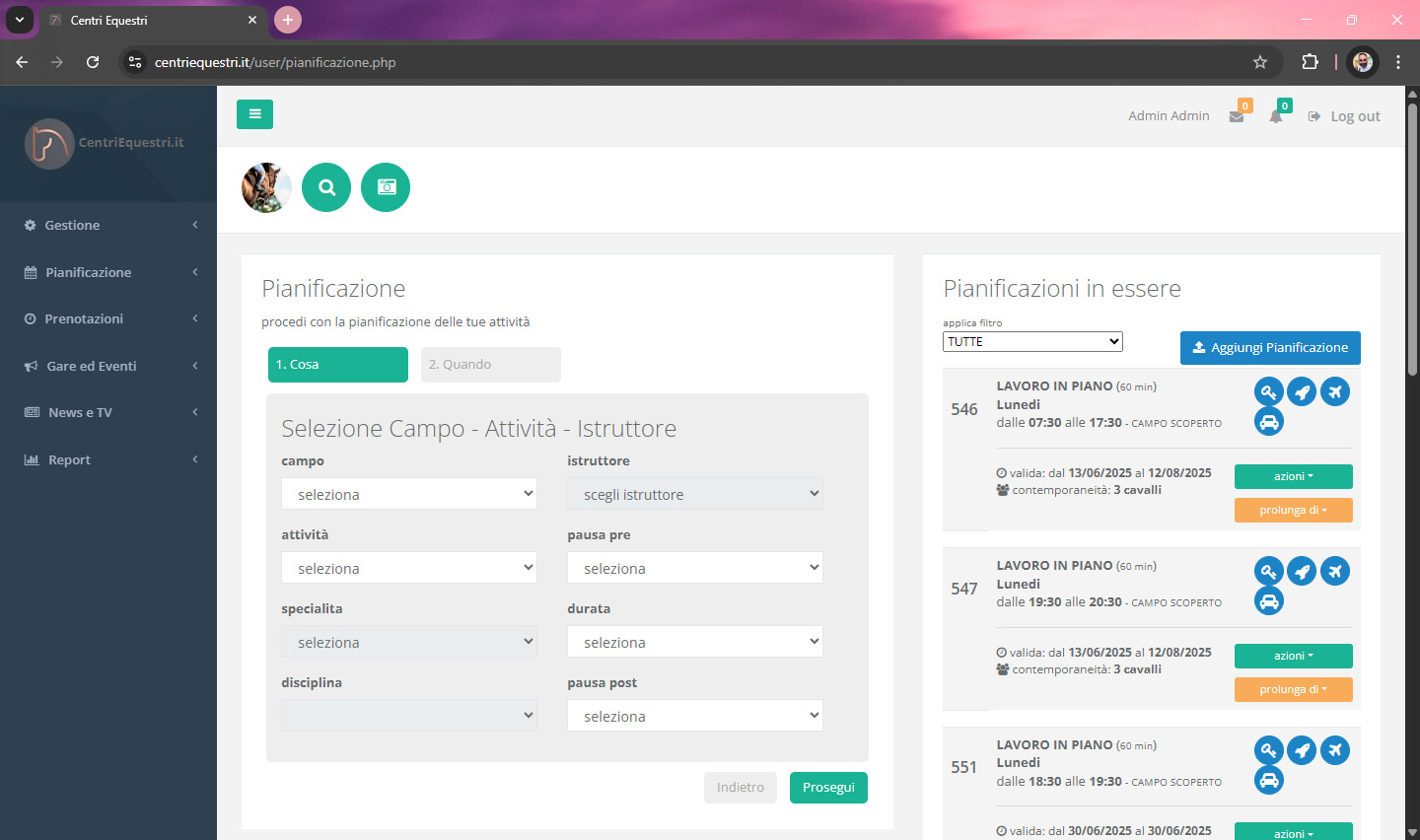
Task: Open the Chrome three-dot menu
Action: [1398, 62]
